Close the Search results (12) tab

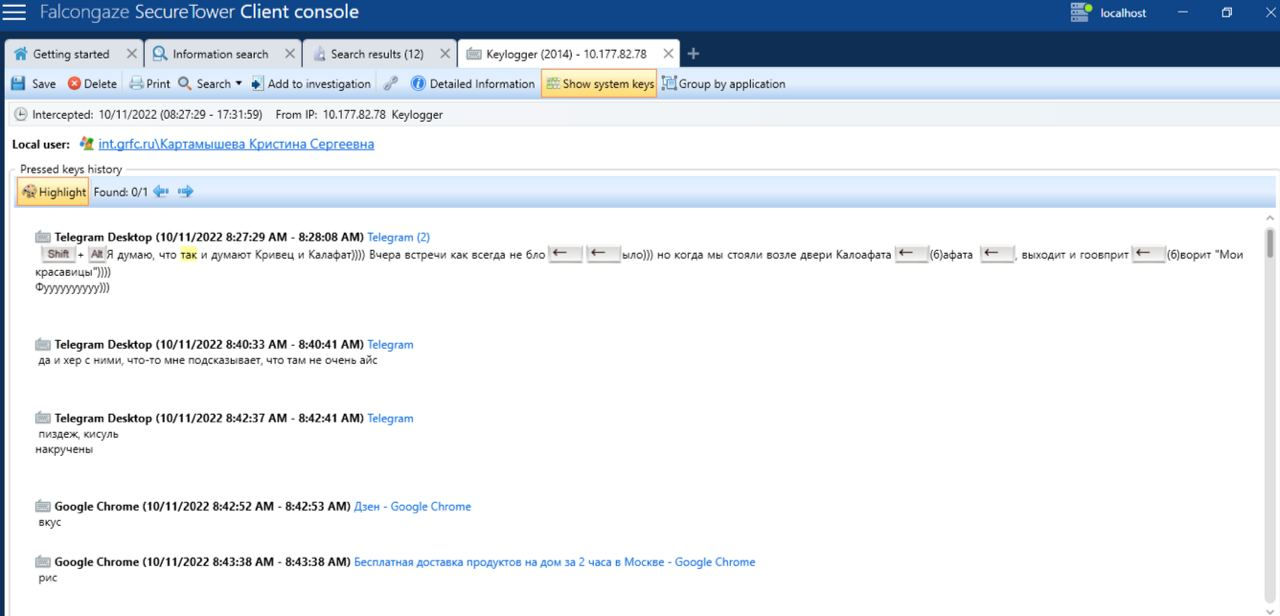click(445, 54)
